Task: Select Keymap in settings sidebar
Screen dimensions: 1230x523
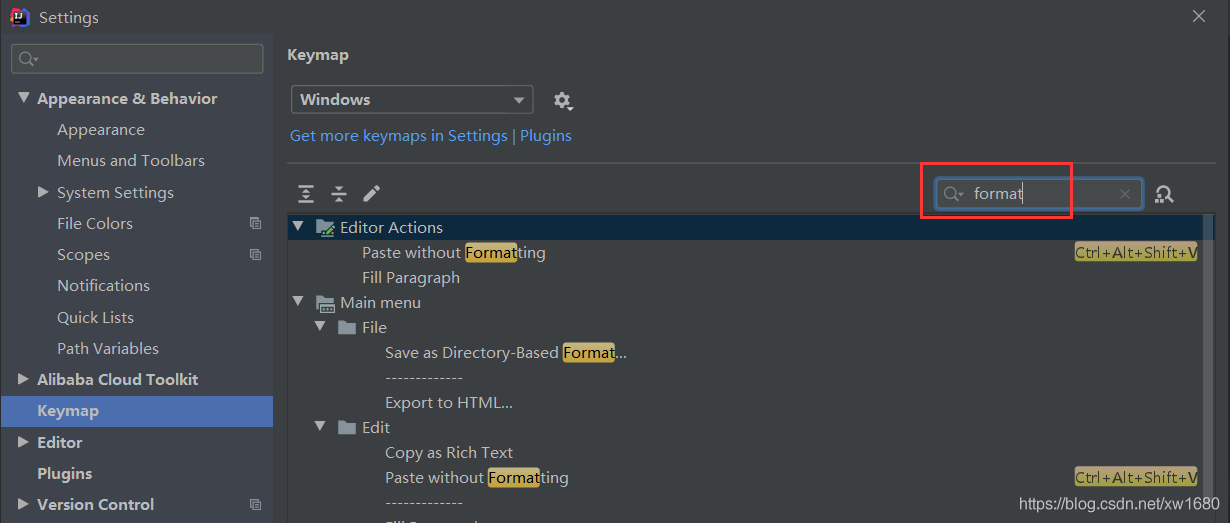Action: (x=136, y=411)
